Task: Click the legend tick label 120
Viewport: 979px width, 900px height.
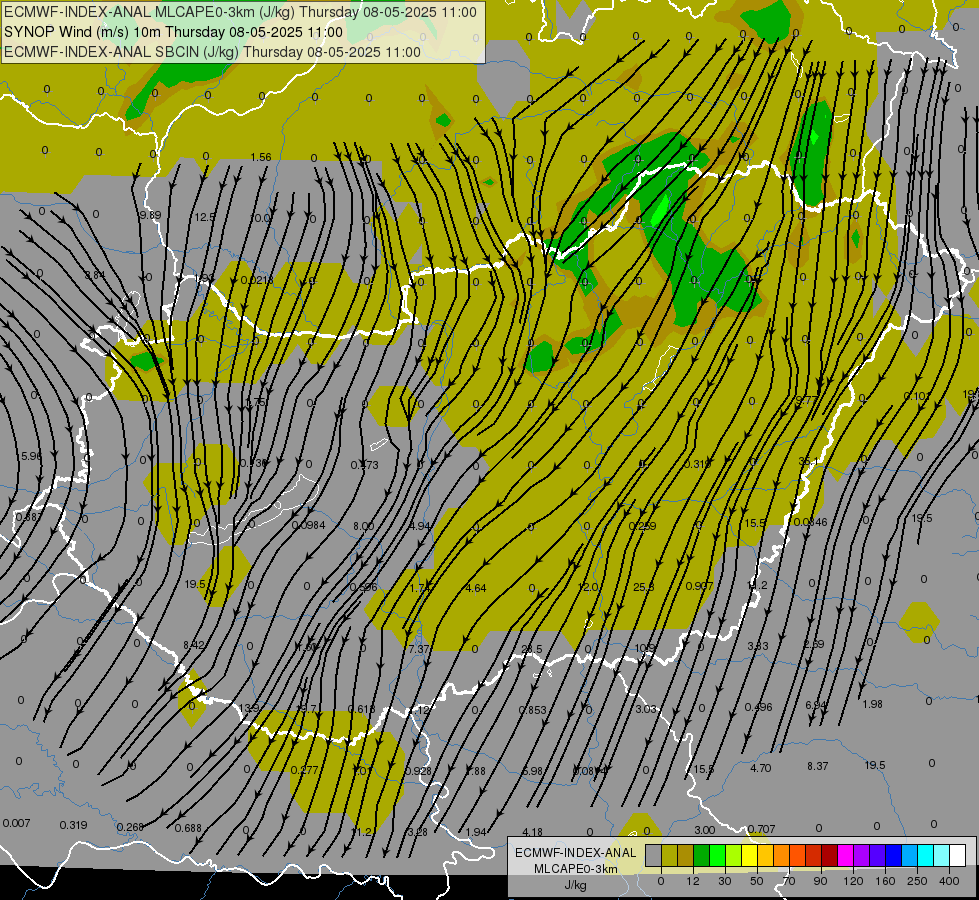Action: point(853,881)
